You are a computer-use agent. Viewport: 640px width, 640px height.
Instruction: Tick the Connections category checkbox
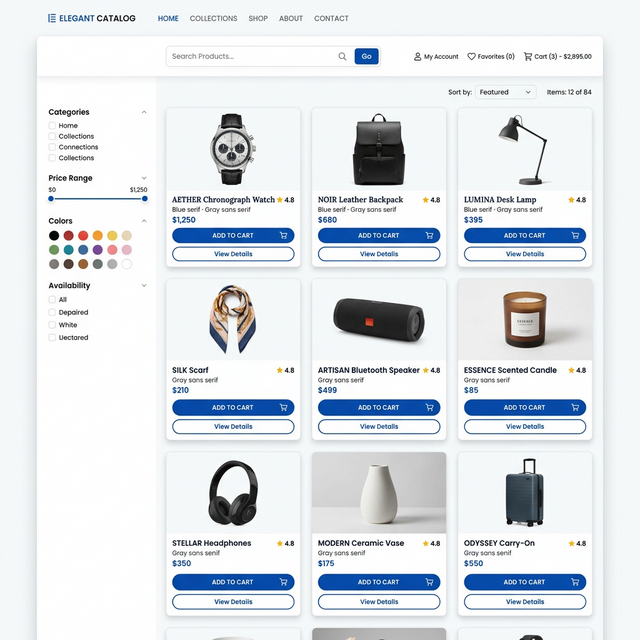click(x=52, y=147)
